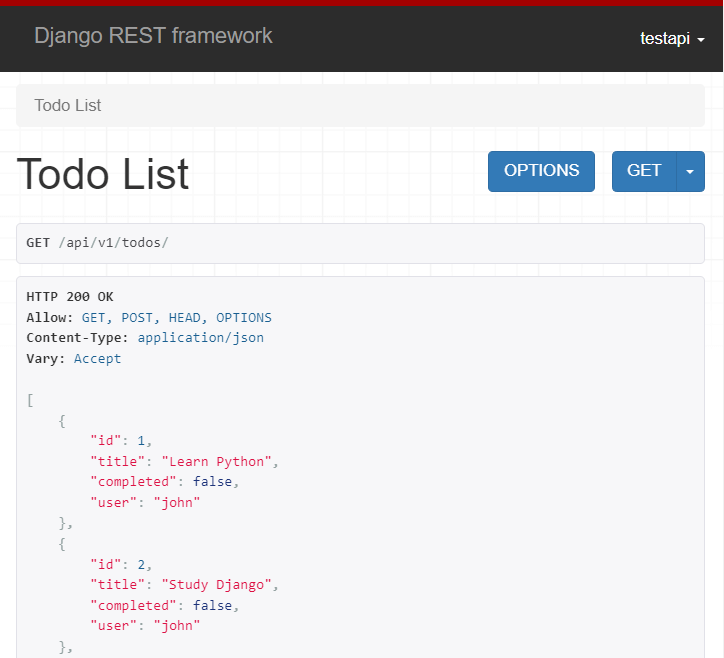Click the large Todo List page heading
This screenshot has height=658, width=724.
103,174
